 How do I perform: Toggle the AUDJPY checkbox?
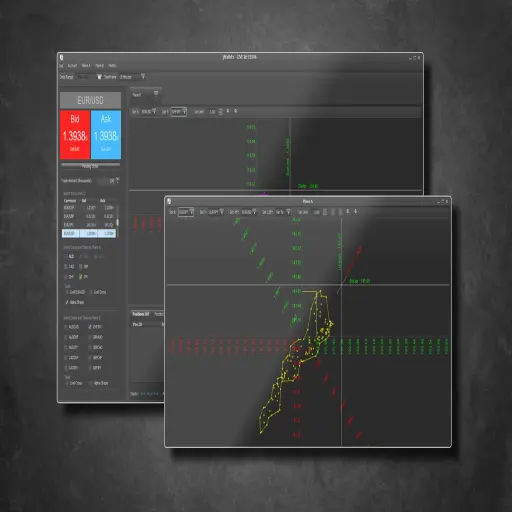(x=66, y=347)
